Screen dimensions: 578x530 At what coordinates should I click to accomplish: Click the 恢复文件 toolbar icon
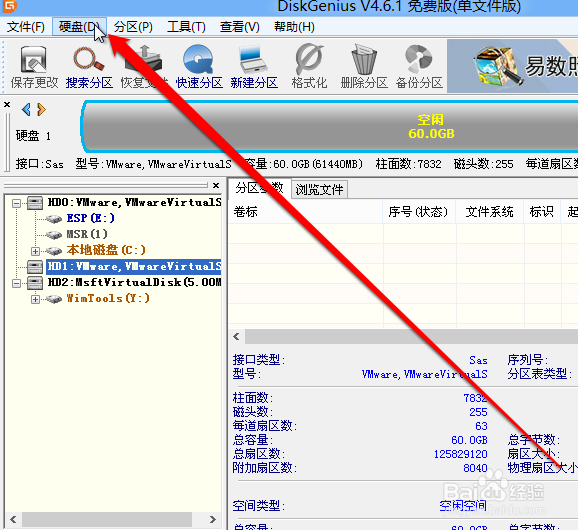[x=144, y=67]
